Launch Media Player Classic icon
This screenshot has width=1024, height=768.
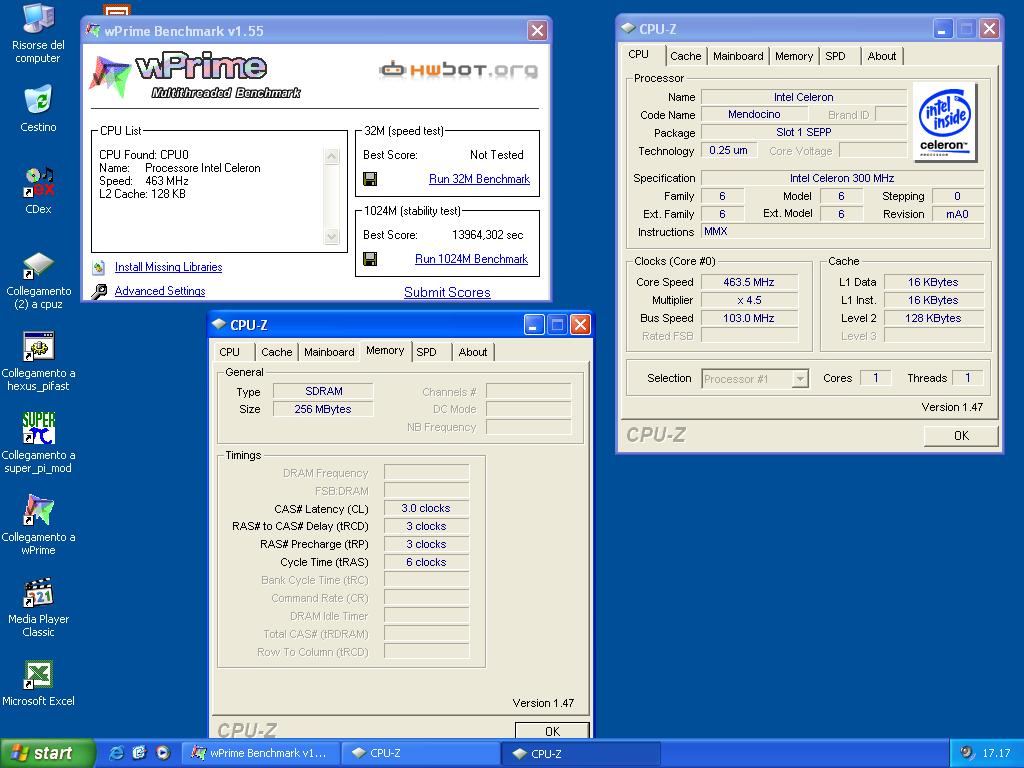tap(38, 592)
